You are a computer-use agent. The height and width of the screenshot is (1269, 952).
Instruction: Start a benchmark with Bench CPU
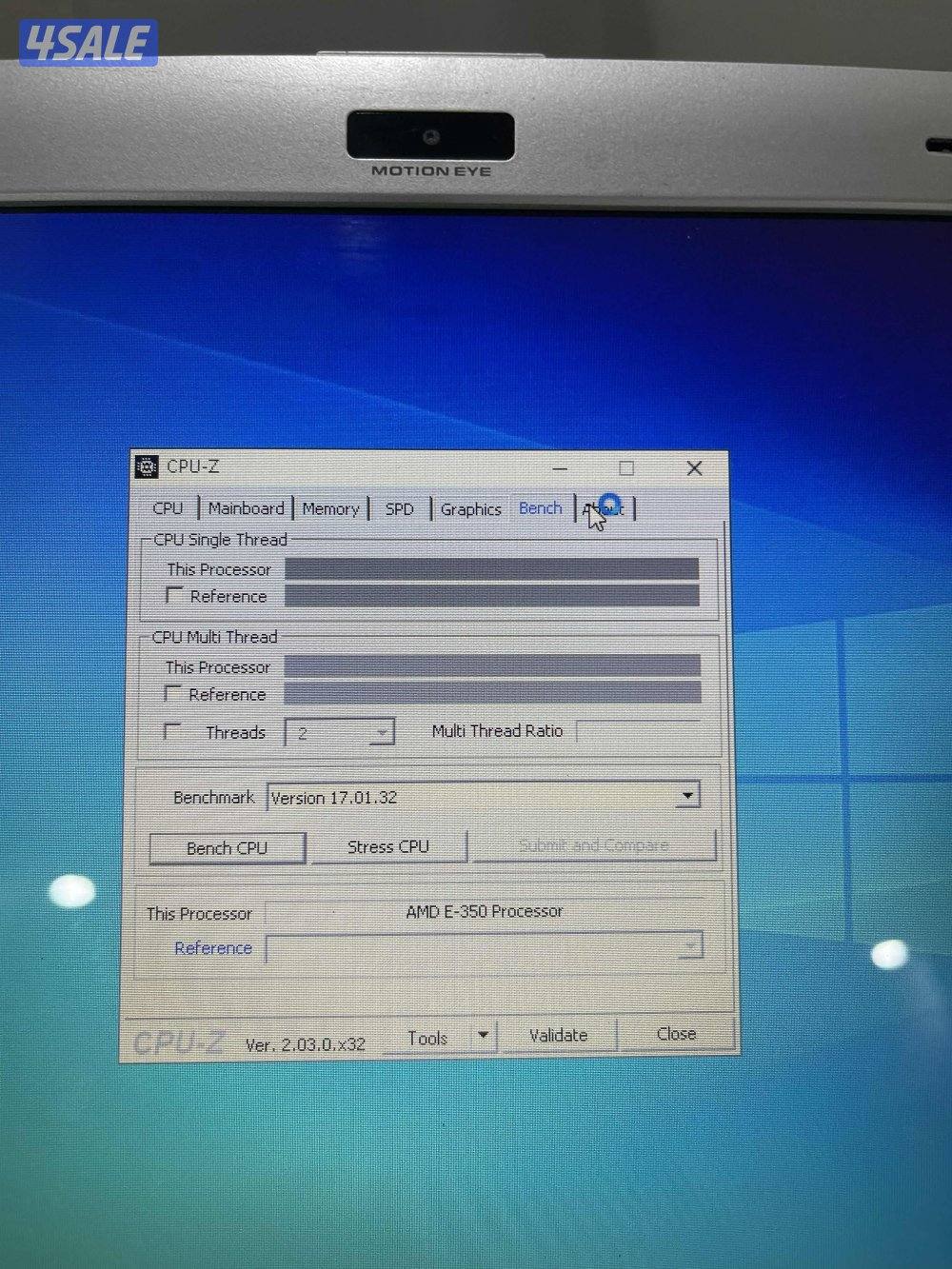click(226, 847)
